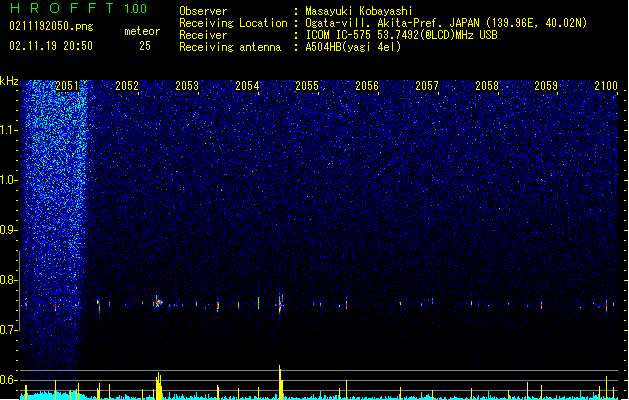Screen dimensions: 629x400
Task: Click the 2052 time marker
Action: 127,86
